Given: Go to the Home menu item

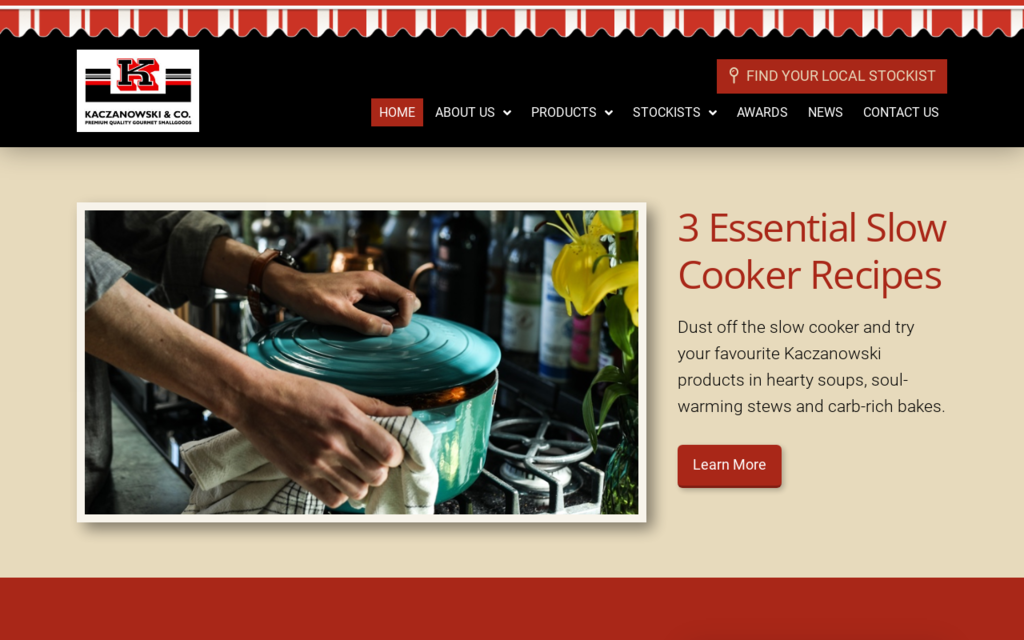Looking at the screenshot, I should coord(397,112).
